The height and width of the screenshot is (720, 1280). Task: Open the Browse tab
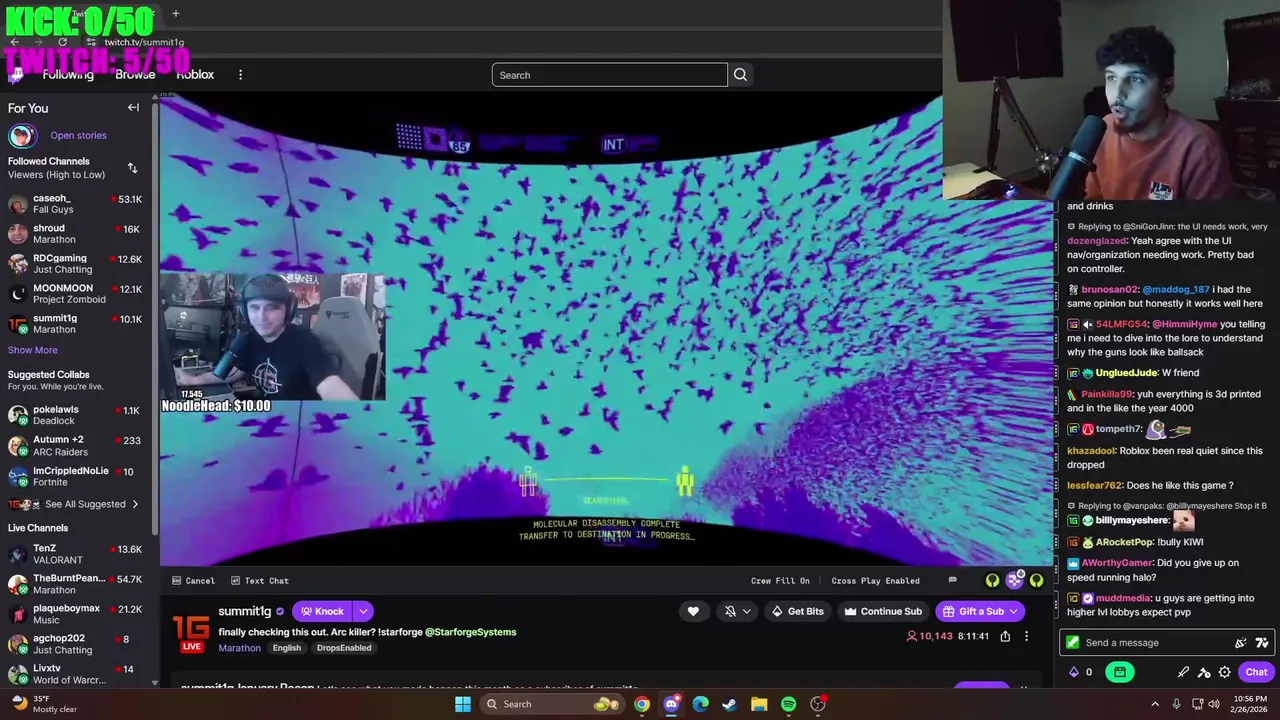click(135, 75)
